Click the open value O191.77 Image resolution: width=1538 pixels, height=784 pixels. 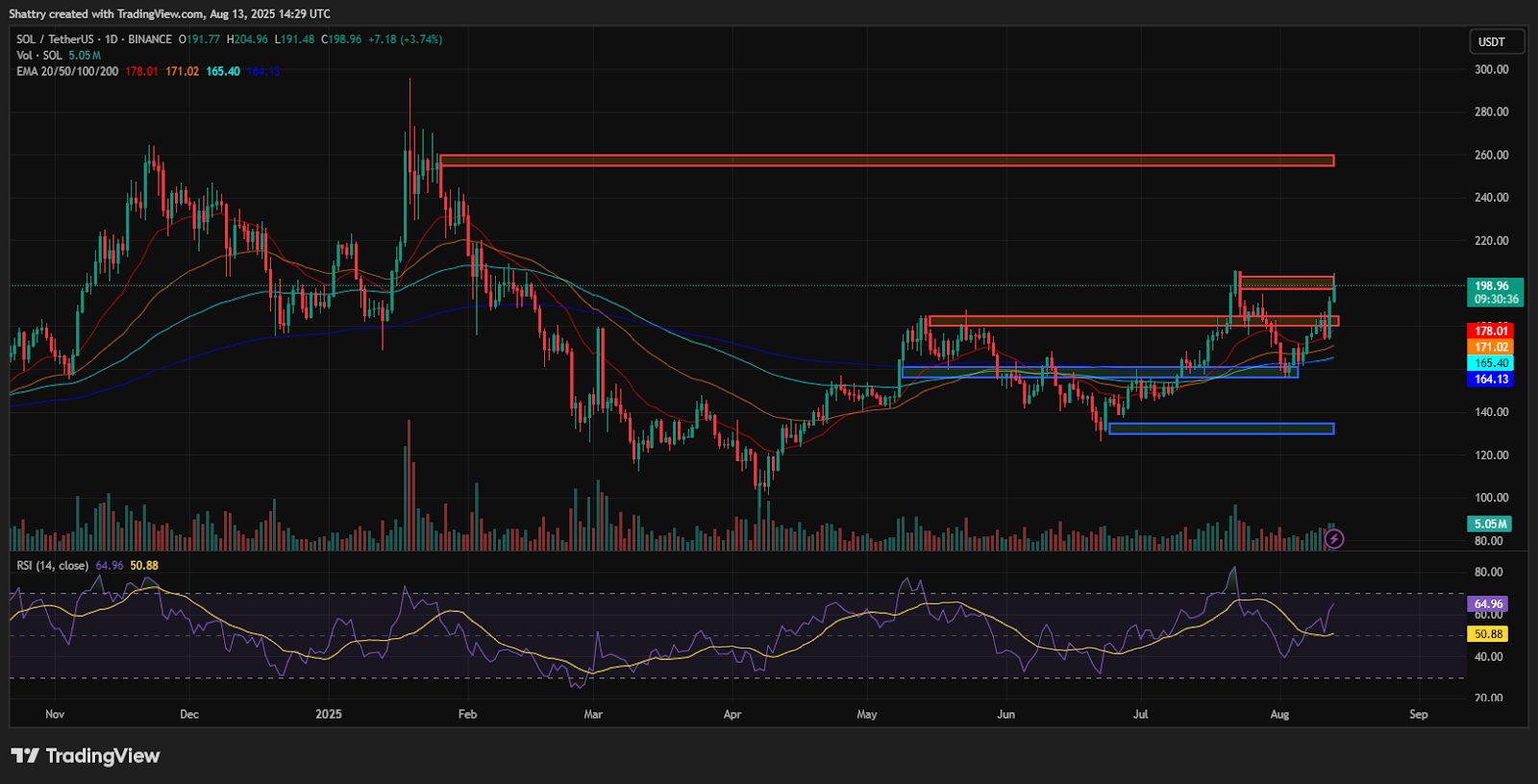[199, 39]
